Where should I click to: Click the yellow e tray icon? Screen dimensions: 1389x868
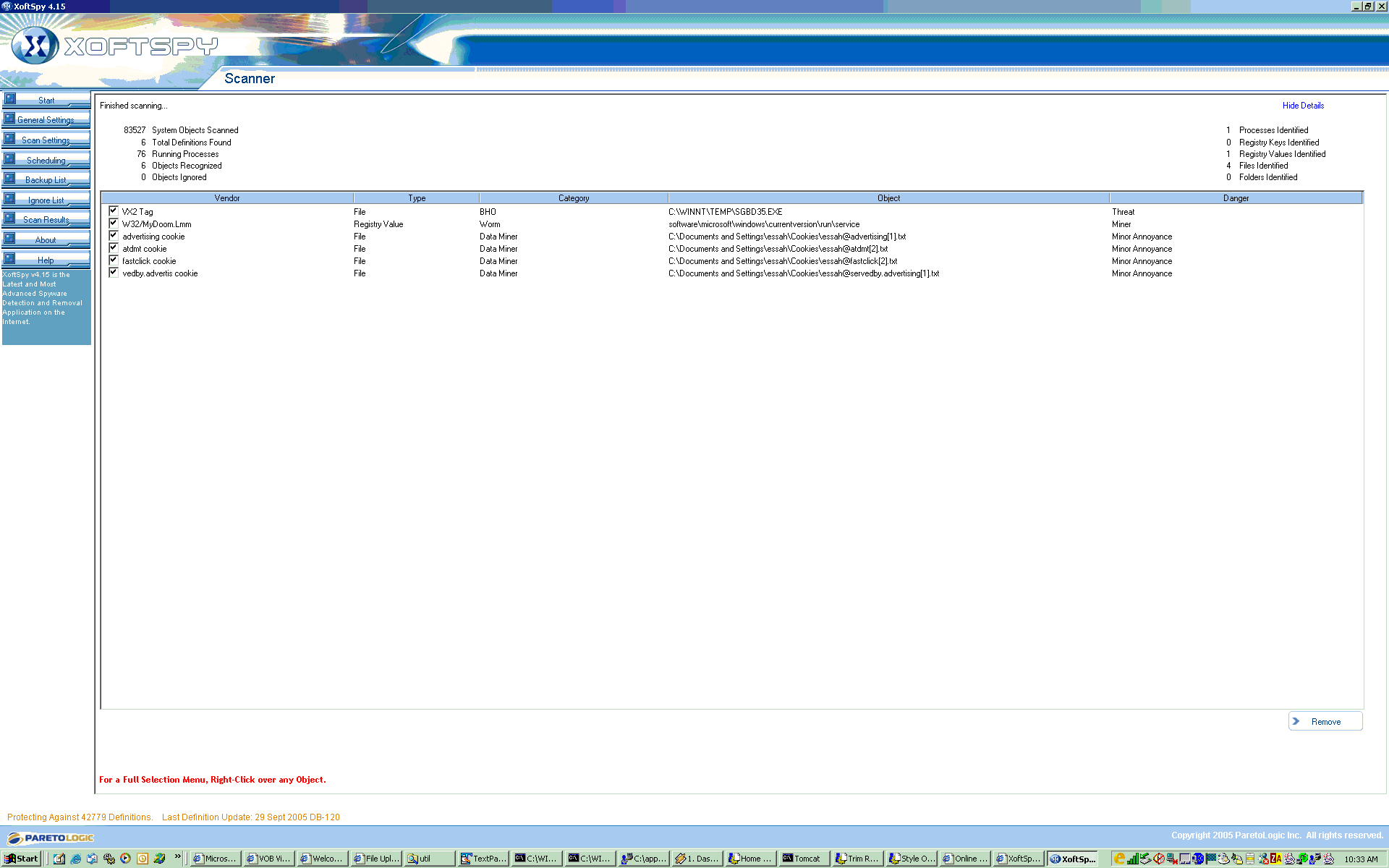(1120, 859)
